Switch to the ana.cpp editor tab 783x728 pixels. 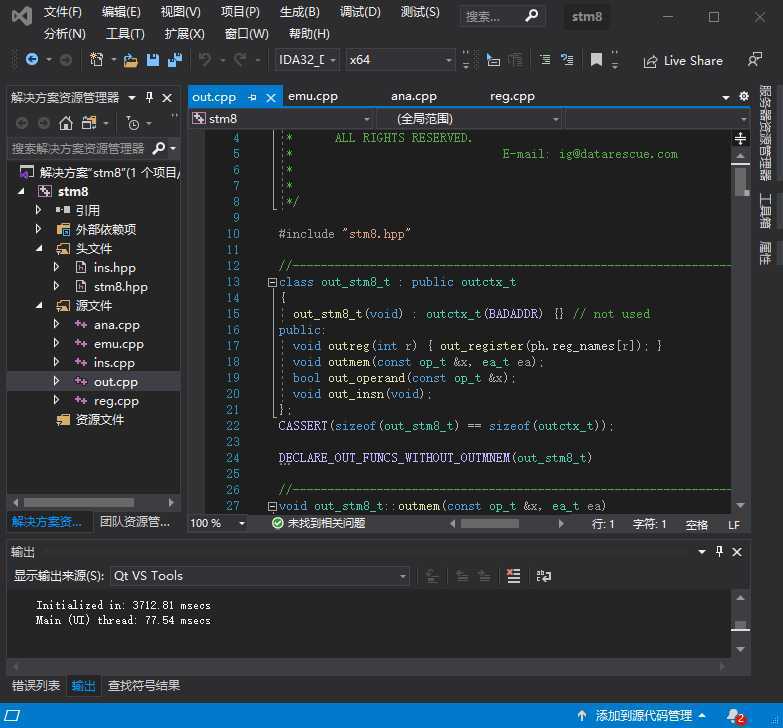tap(413, 96)
